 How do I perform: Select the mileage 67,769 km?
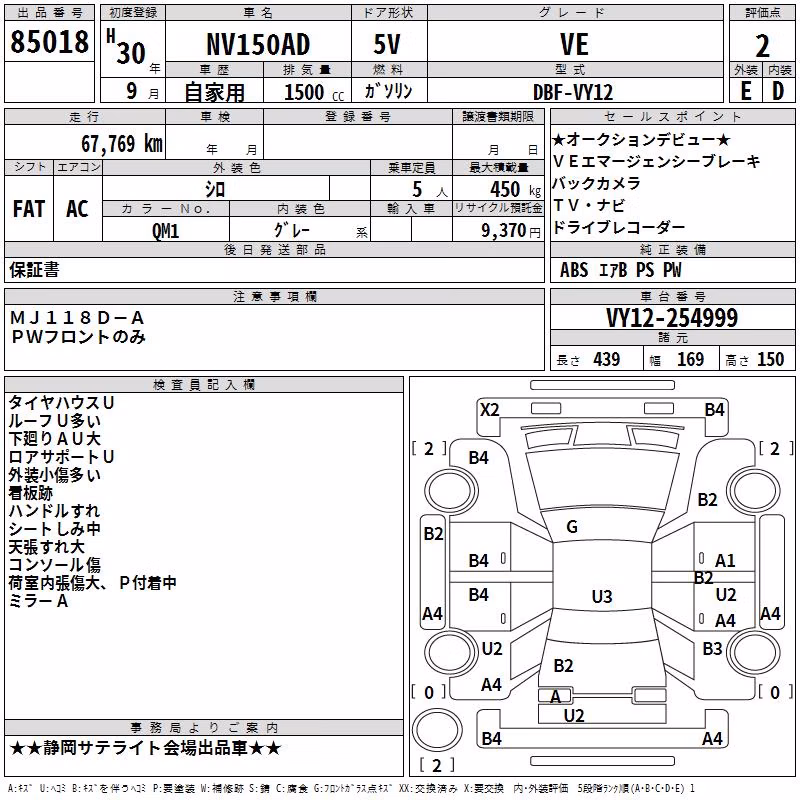pos(122,144)
